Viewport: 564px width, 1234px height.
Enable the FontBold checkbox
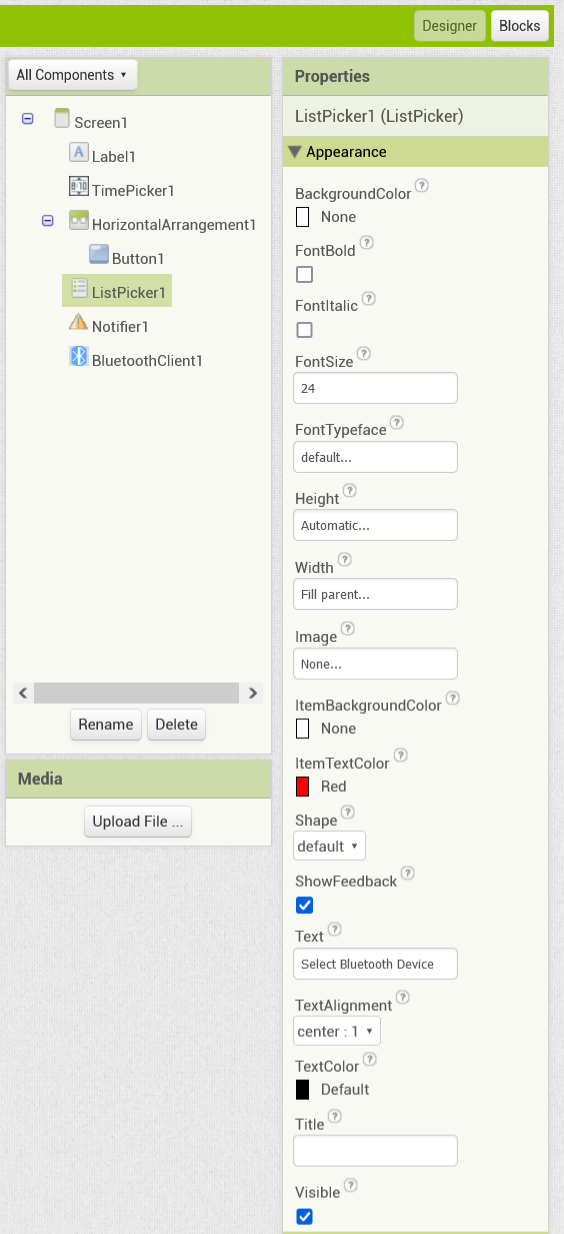pyautogui.click(x=305, y=274)
